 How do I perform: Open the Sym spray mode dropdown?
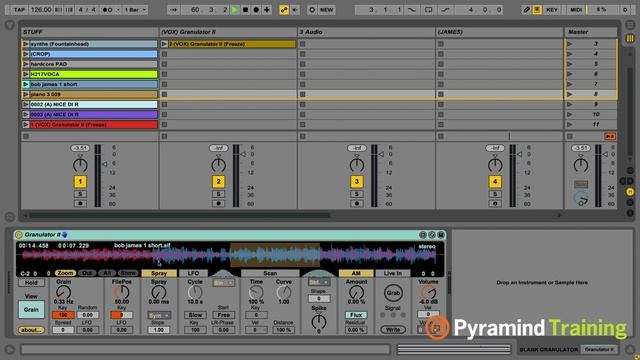tap(159, 316)
